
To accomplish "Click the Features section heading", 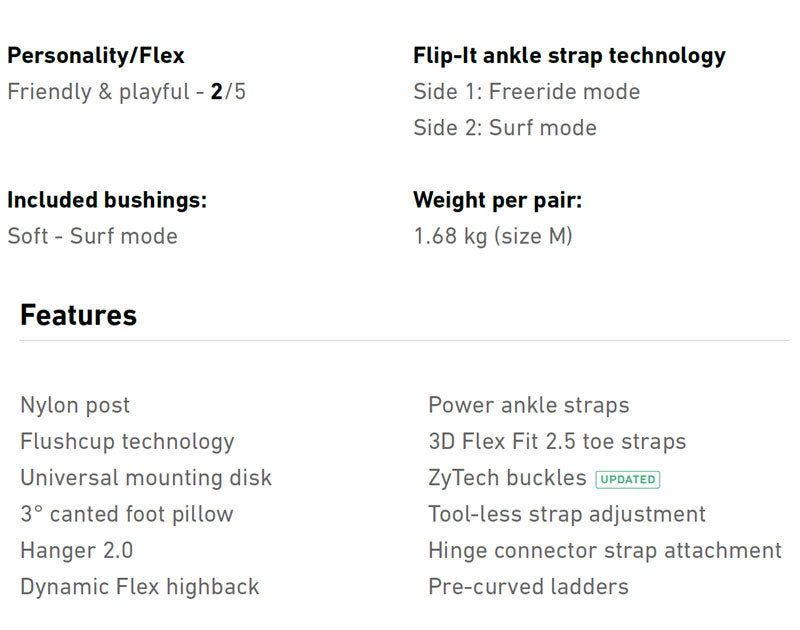I will pyautogui.click(x=78, y=316).
